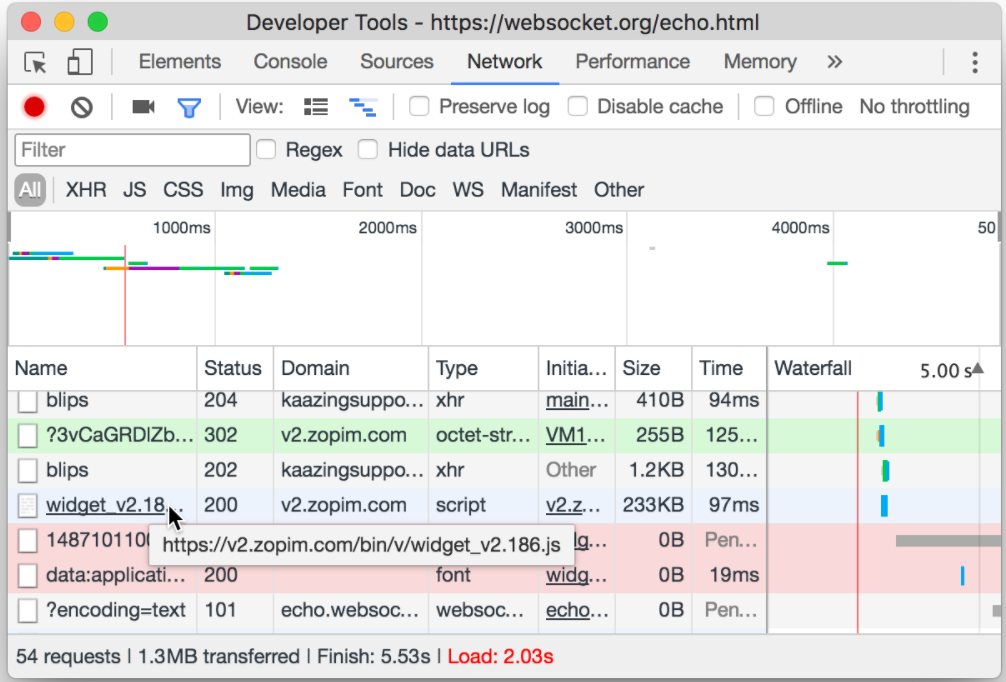The height and width of the screenshot is (682, 1006).
Task: Click the 4000ms marker in the overview timeline
Action: 800,228
